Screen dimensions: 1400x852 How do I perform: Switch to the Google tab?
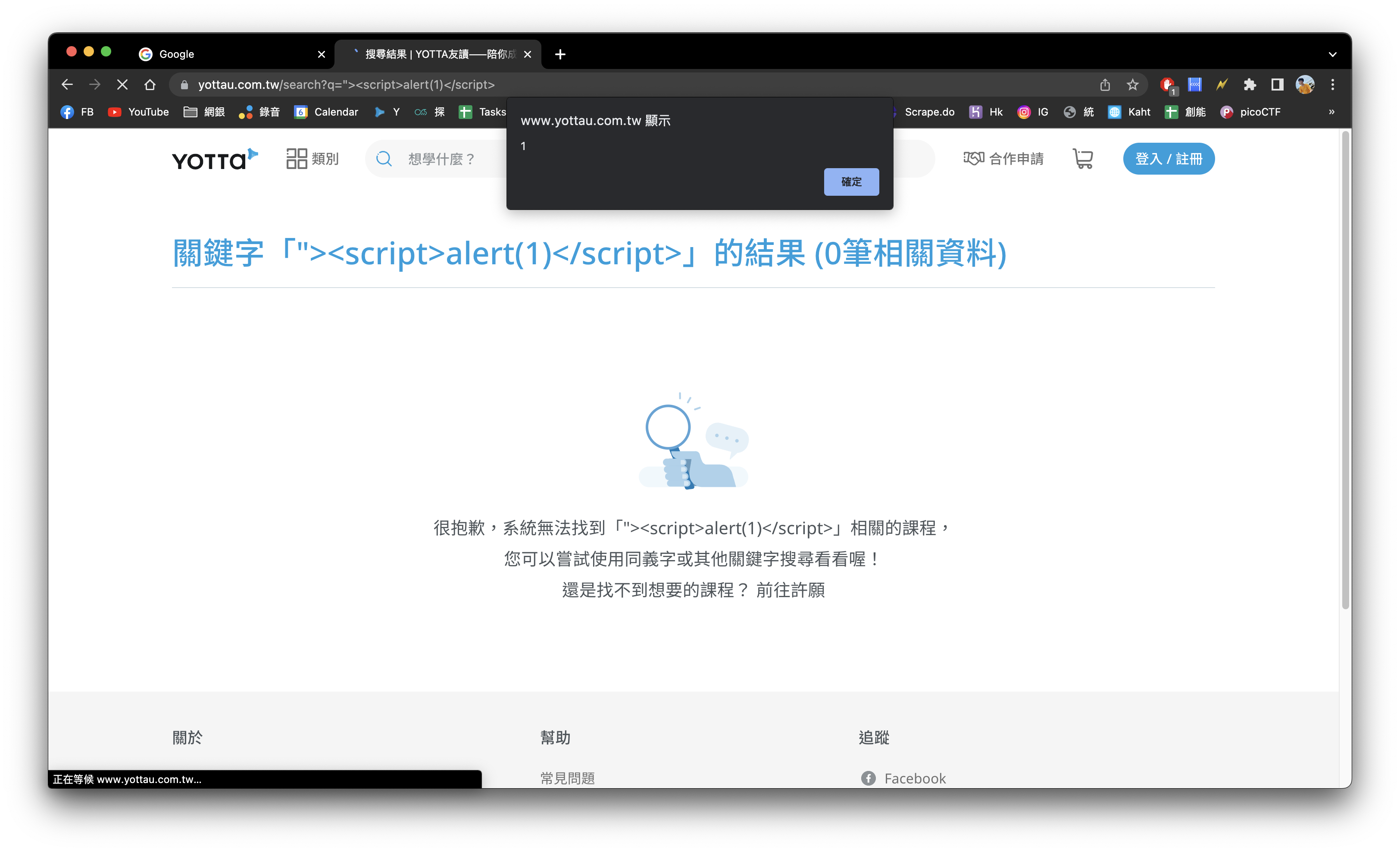point(233,54)
